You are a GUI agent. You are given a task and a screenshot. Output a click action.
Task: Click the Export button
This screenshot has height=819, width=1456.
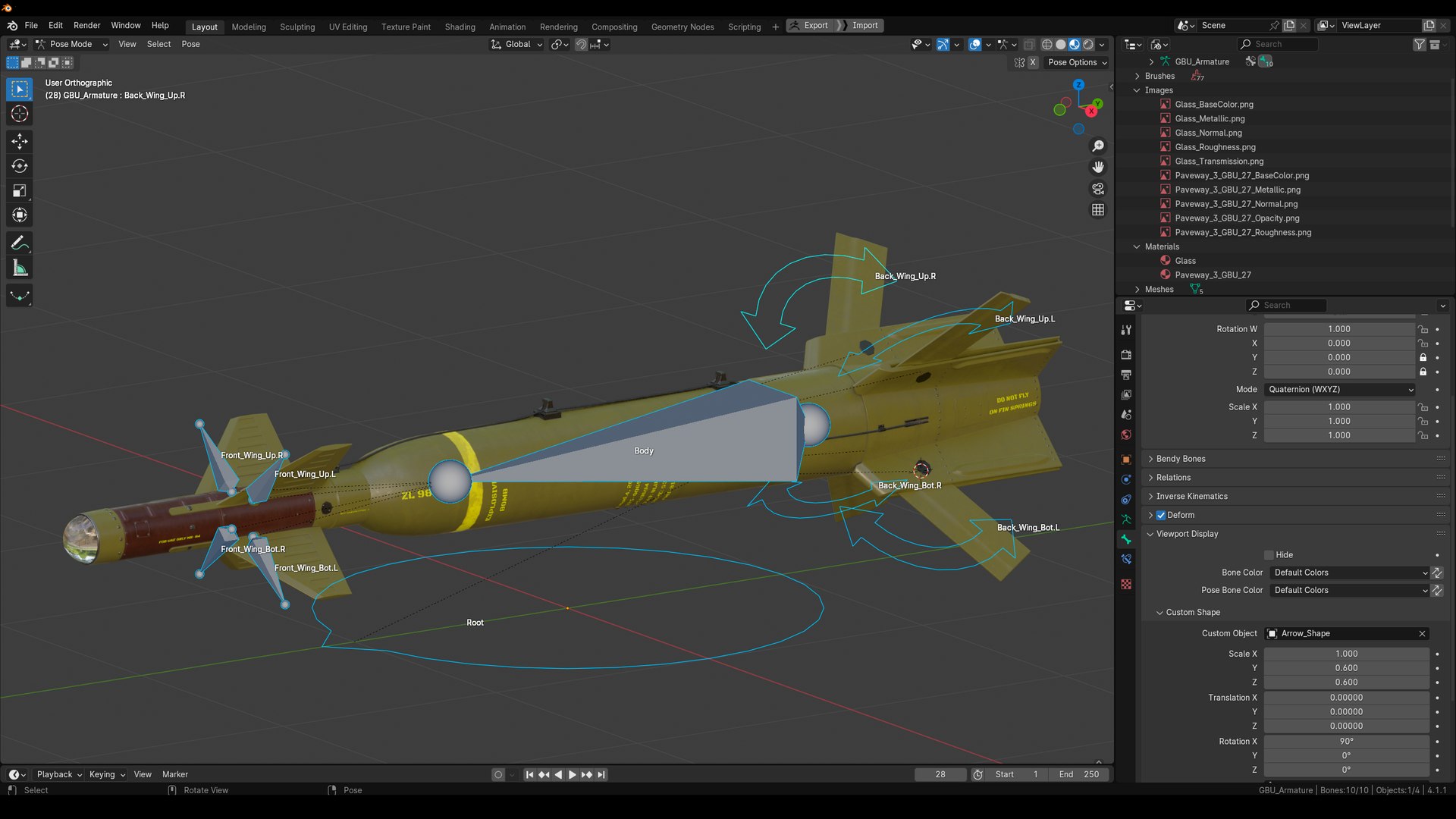[809, 26]
